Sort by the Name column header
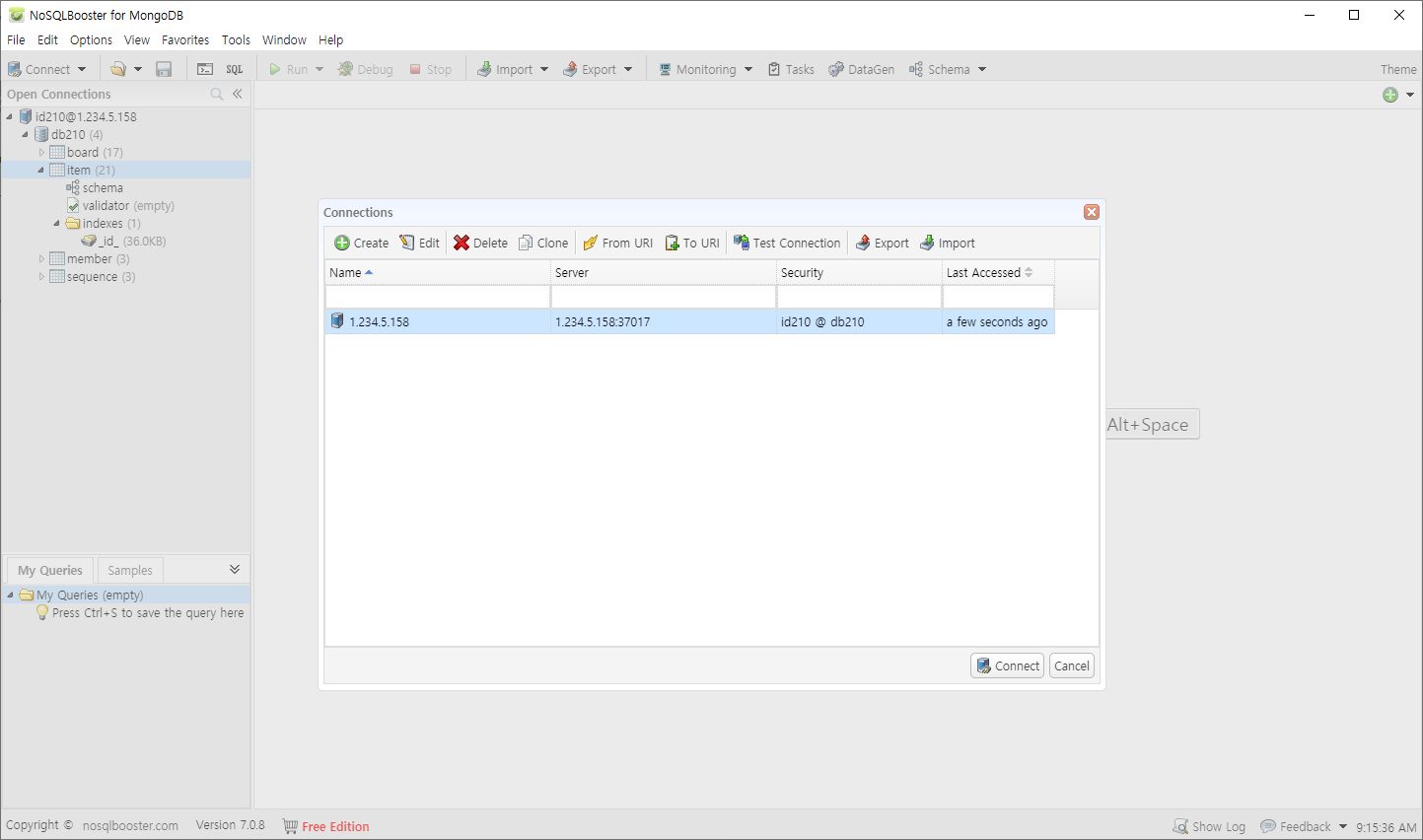 [438, 272]
